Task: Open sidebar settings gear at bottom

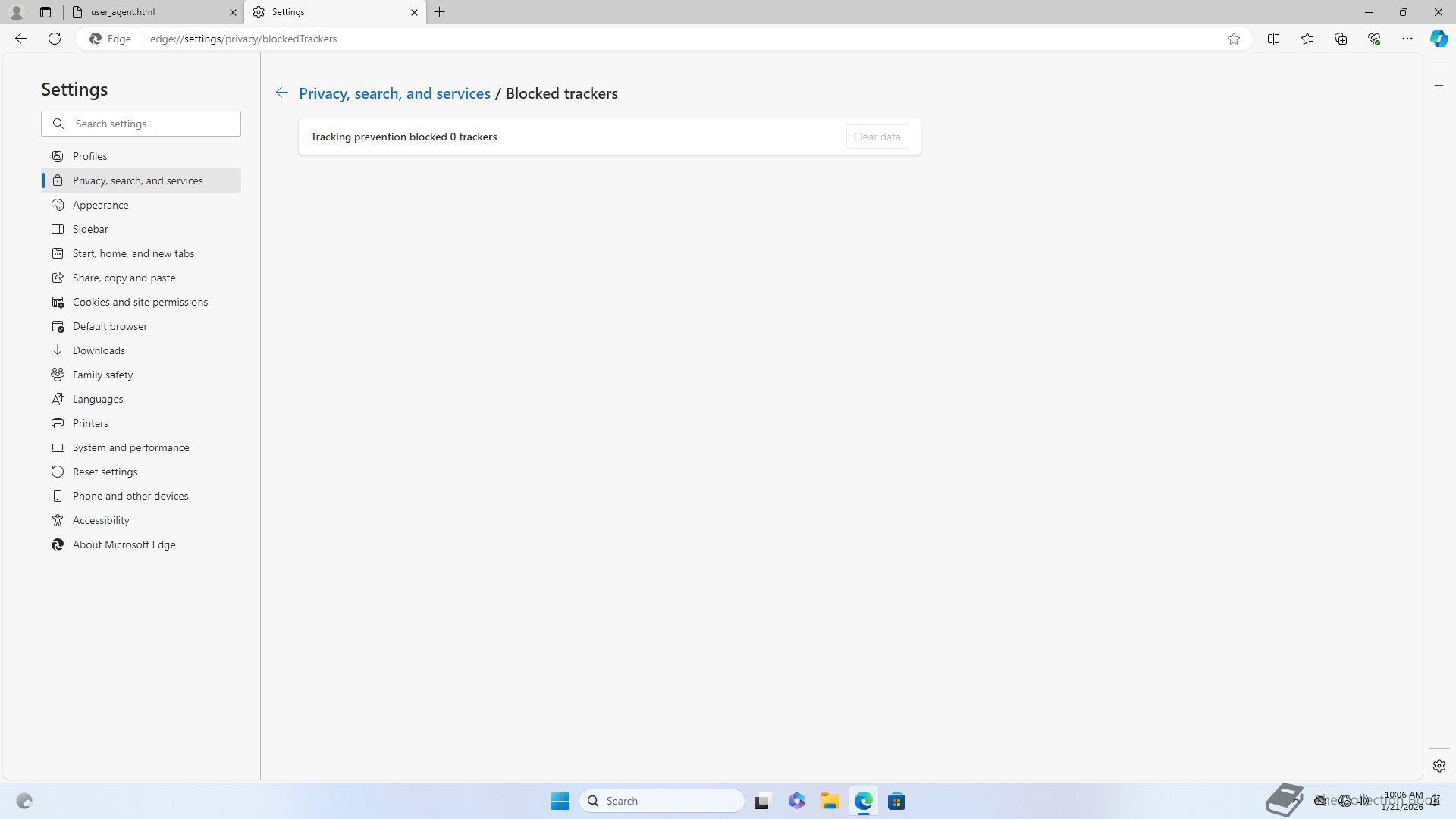Action: [1439, 766]
